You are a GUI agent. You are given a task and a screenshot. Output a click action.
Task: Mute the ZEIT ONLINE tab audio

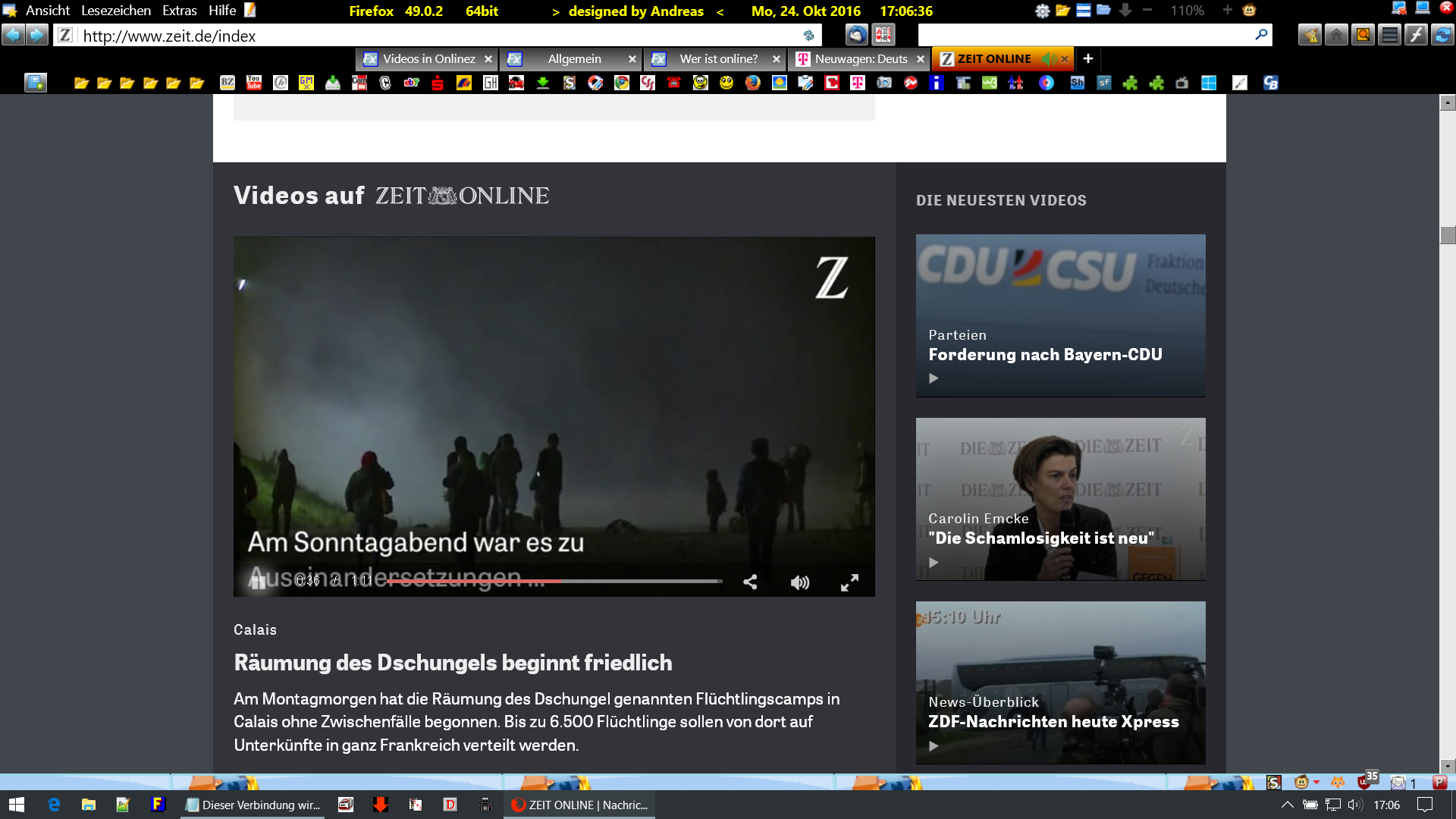pos(1048,59)
